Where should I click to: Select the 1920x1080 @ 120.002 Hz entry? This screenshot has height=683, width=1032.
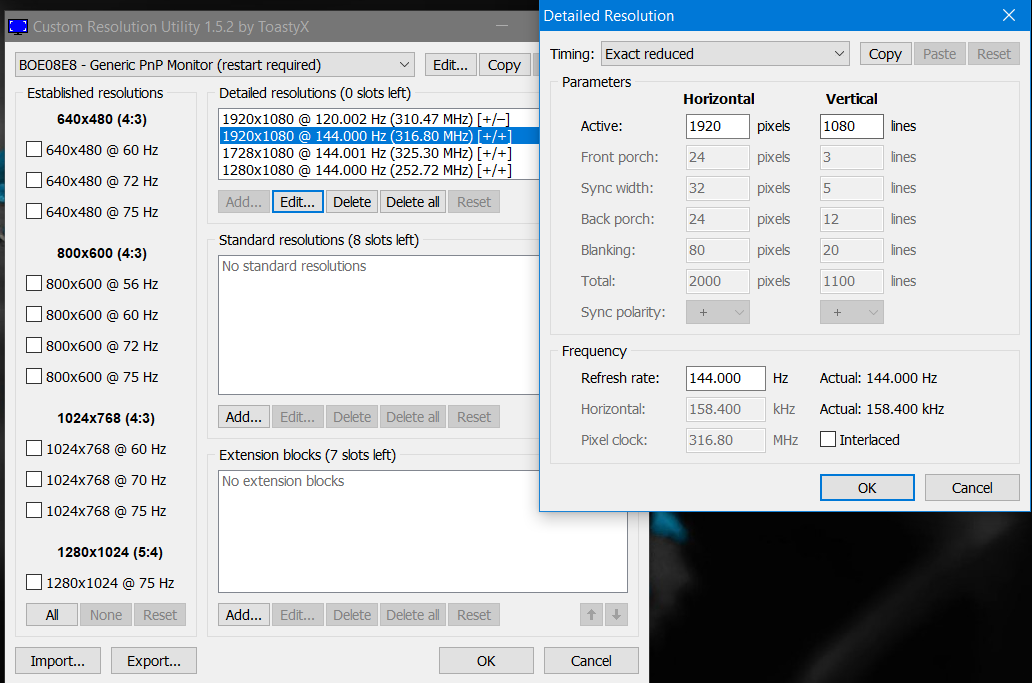365,119
